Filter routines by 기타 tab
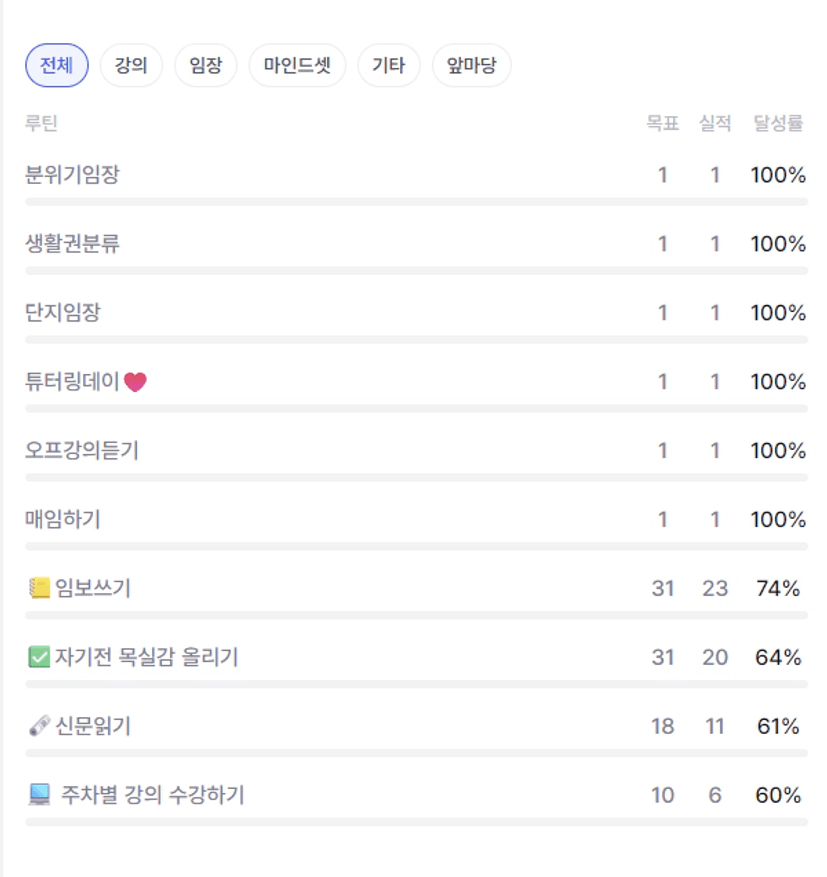 [389, 66]
